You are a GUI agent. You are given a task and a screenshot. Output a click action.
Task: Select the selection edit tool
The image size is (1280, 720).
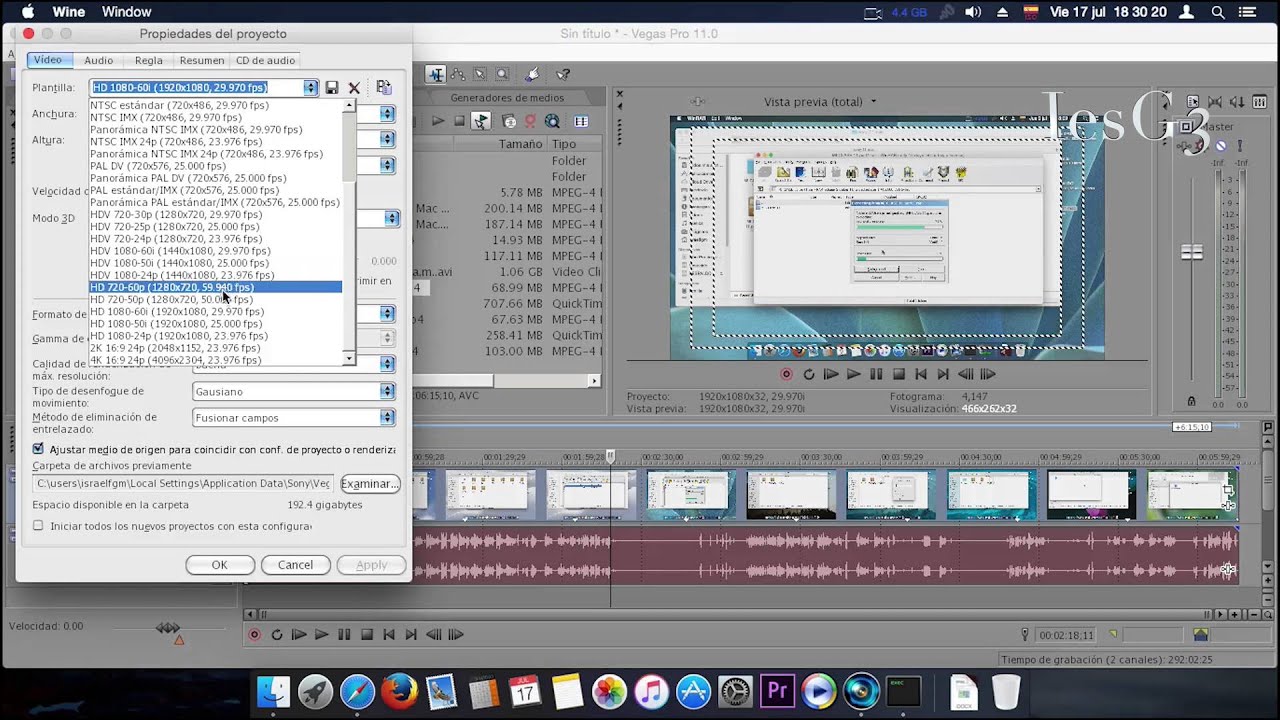pyautogui.click(x=480, y=74)
